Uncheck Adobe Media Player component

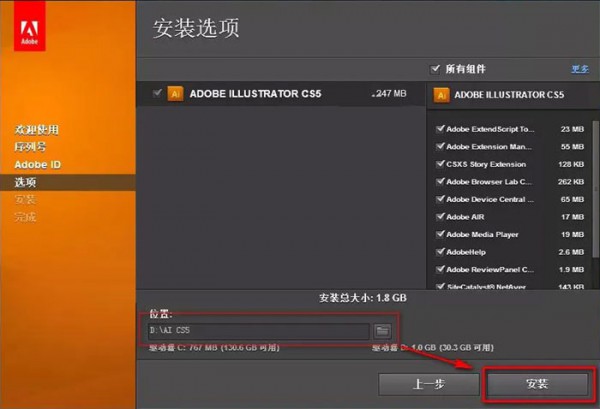(x=440, y=235)
